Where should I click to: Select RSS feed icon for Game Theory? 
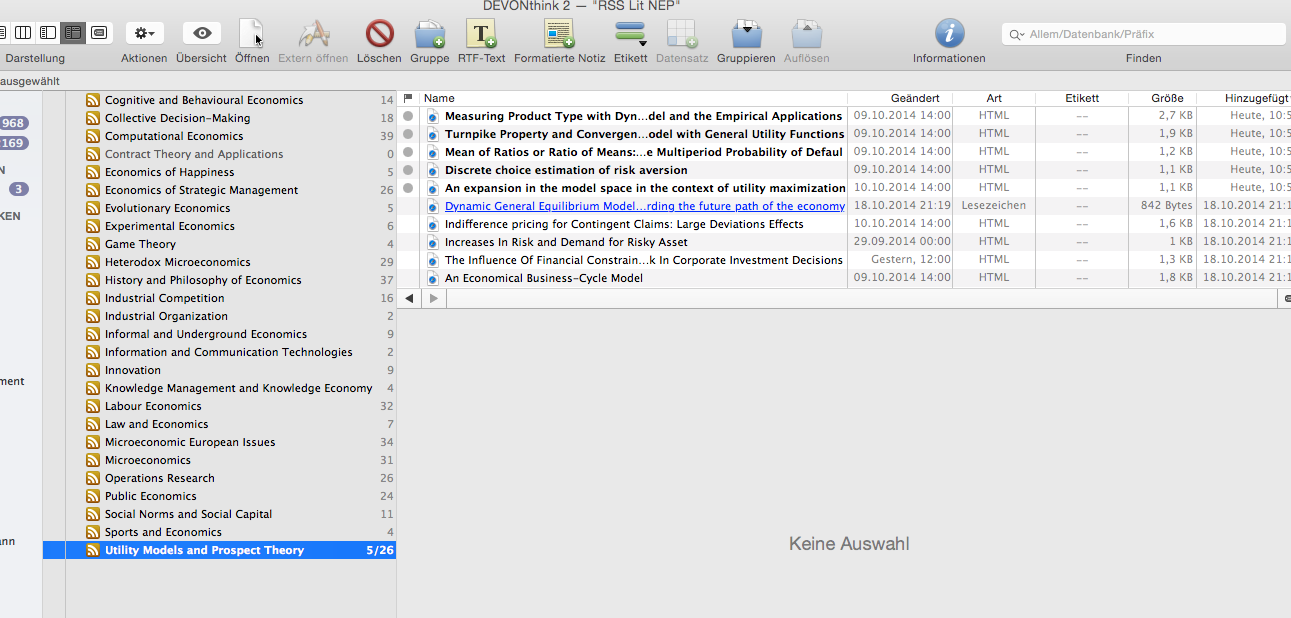click(93, 244)
